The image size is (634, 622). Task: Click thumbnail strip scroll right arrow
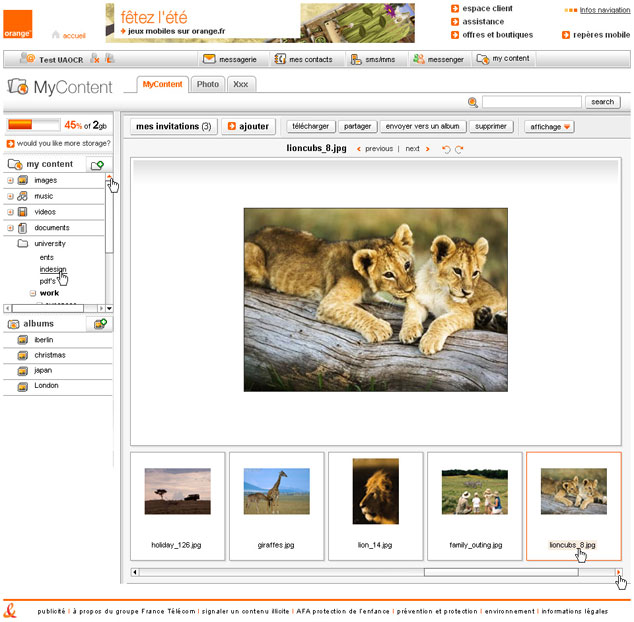[618, 572]
